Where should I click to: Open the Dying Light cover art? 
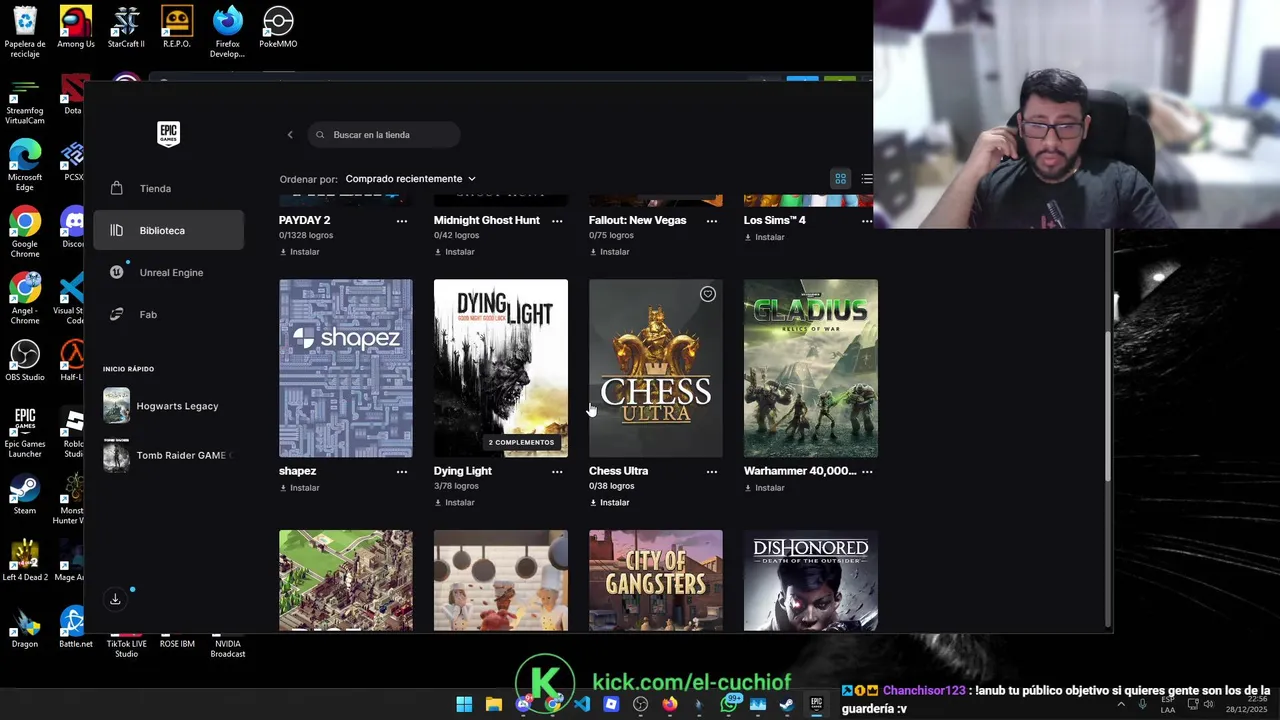tap(501, 368)
